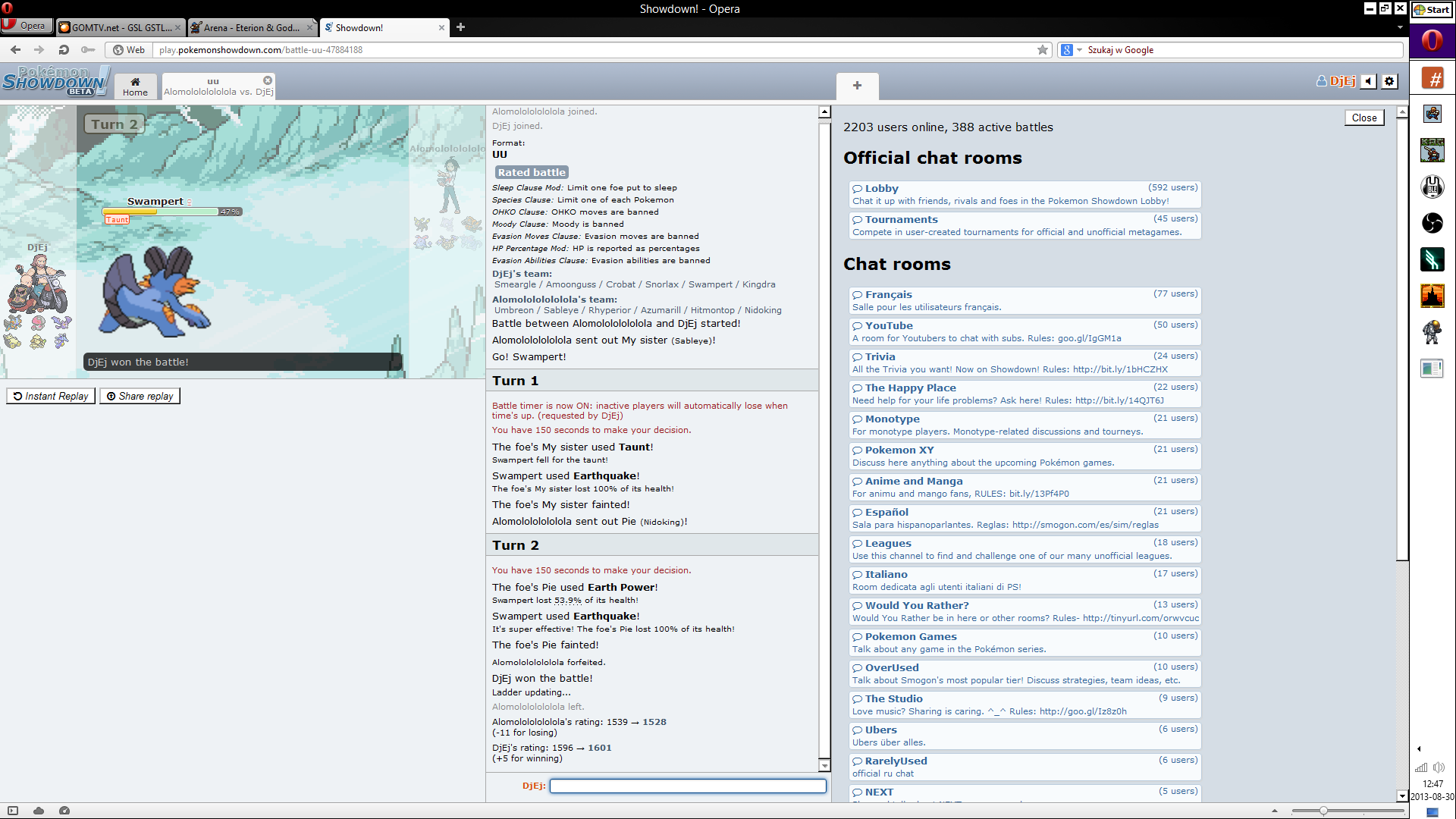Open the orange hash IRC app in taskbar
Screen dimensions: 1456x819
tap(1432, 78)
